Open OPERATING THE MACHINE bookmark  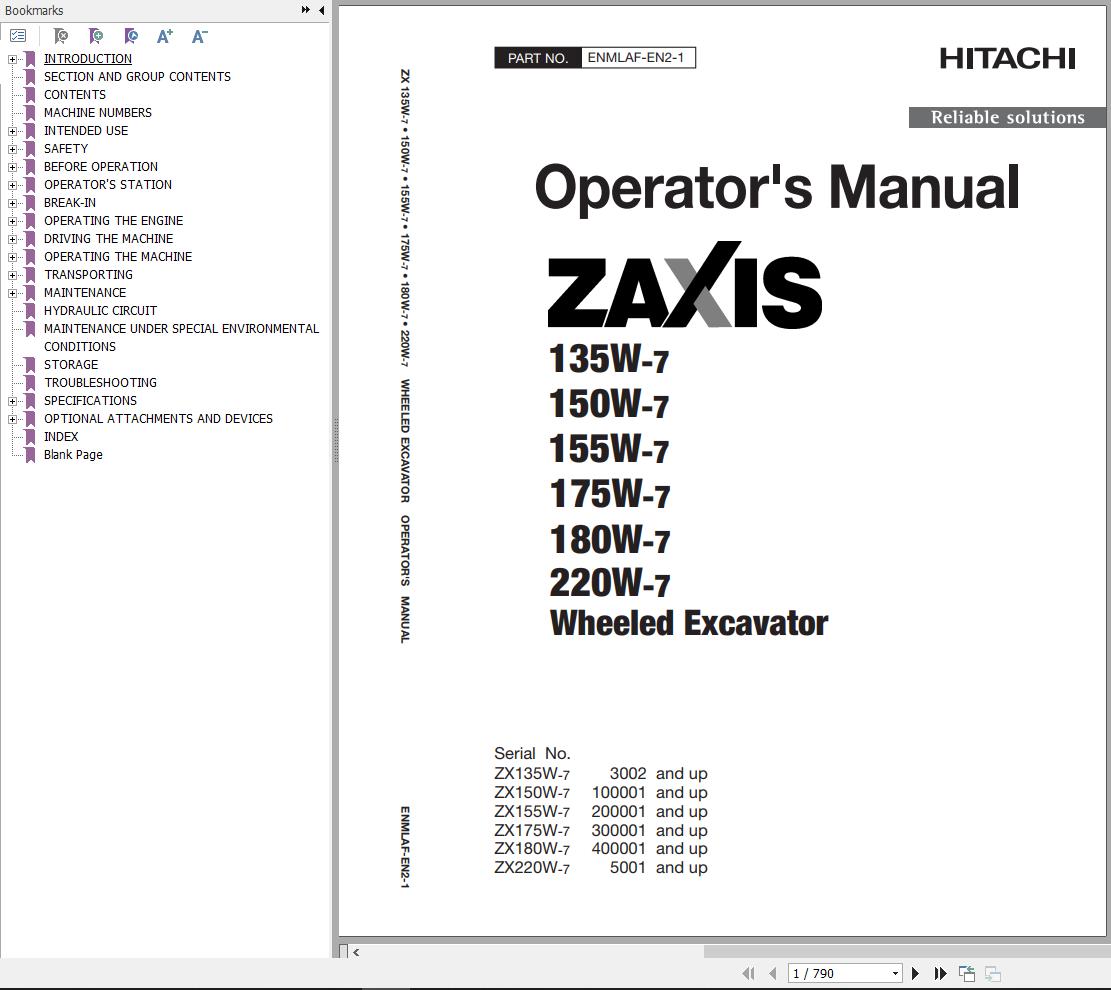click(118, 257)
